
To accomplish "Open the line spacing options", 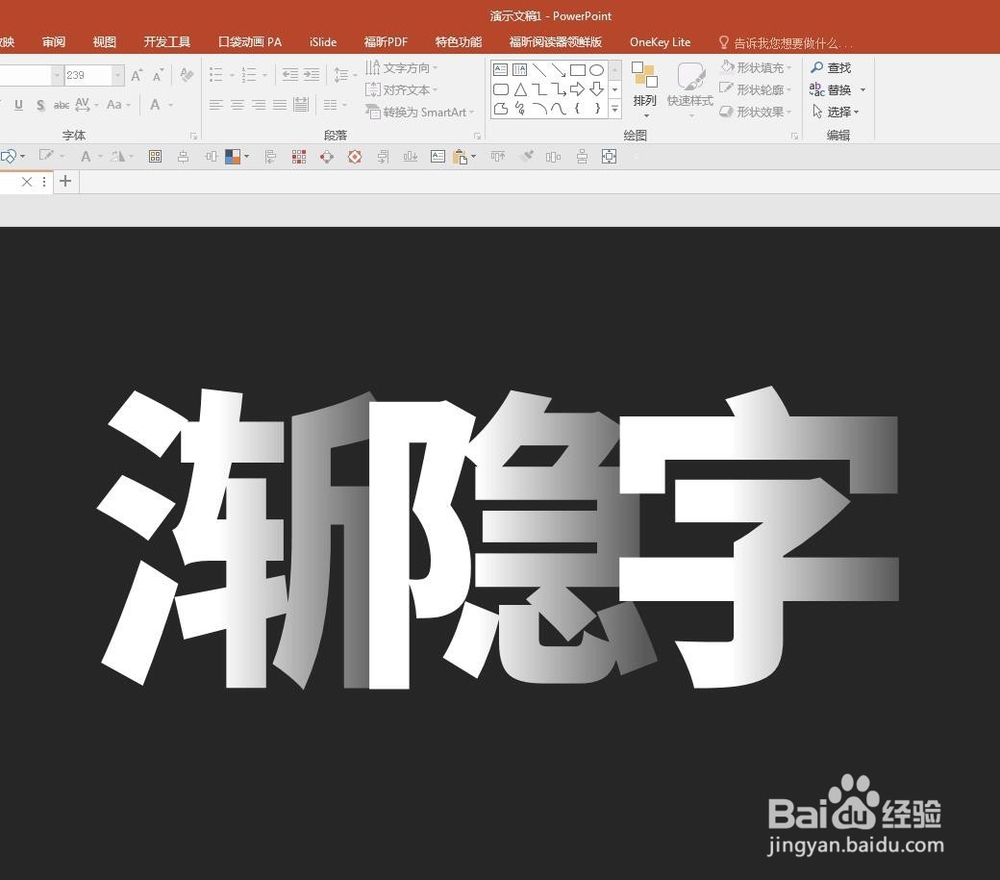I will (x=345, y=75).
